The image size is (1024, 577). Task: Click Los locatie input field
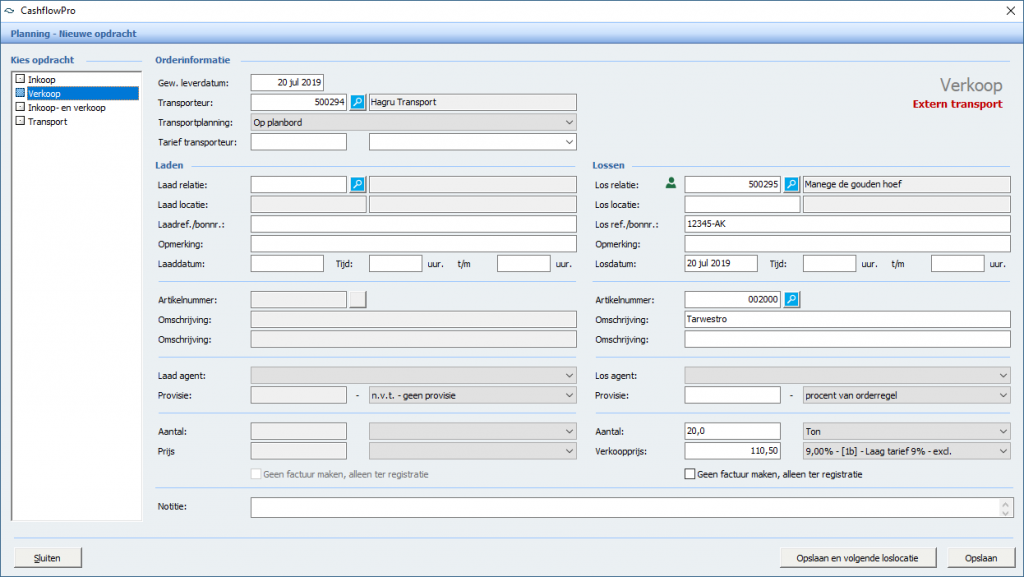[742, 204]
